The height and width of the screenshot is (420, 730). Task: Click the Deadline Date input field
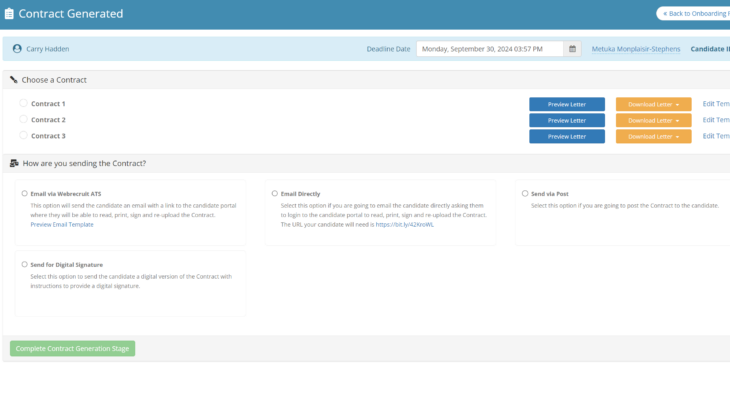tap(490, 48)
